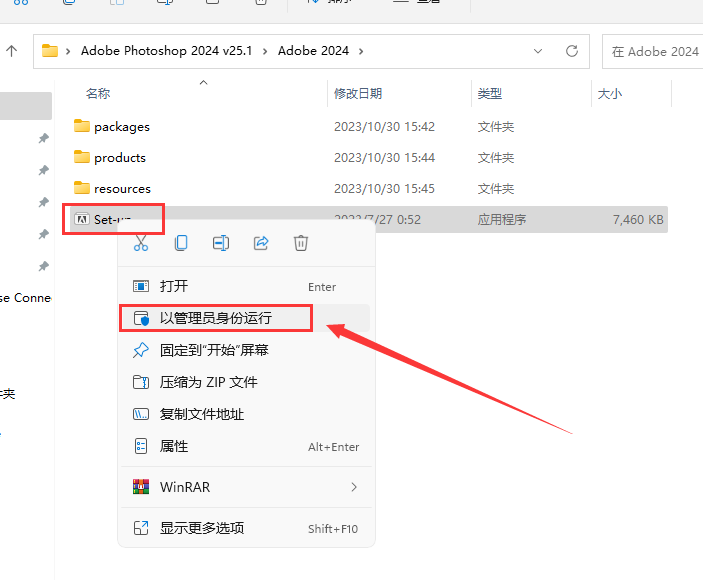Click the 2023/10/30 15:44 date cell

[x=384, y=158]
